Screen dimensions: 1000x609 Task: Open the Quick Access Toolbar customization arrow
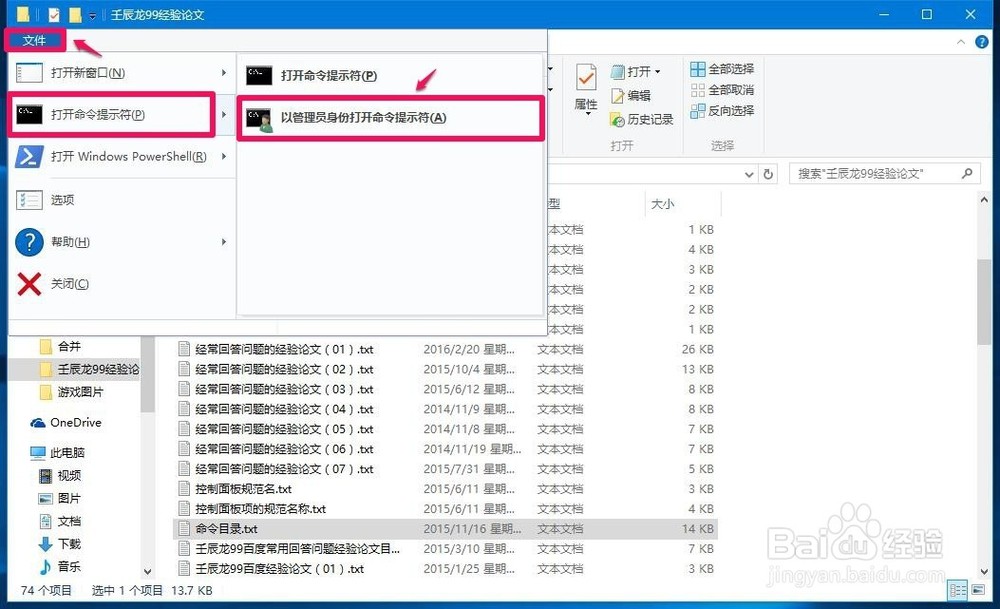[92, 15]
